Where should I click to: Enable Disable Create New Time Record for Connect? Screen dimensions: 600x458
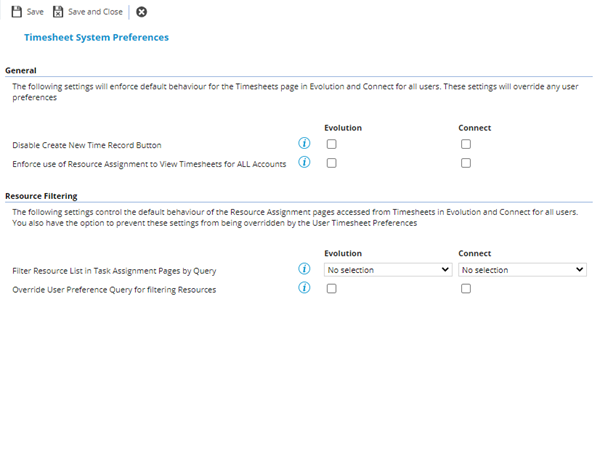coord(466,145)
